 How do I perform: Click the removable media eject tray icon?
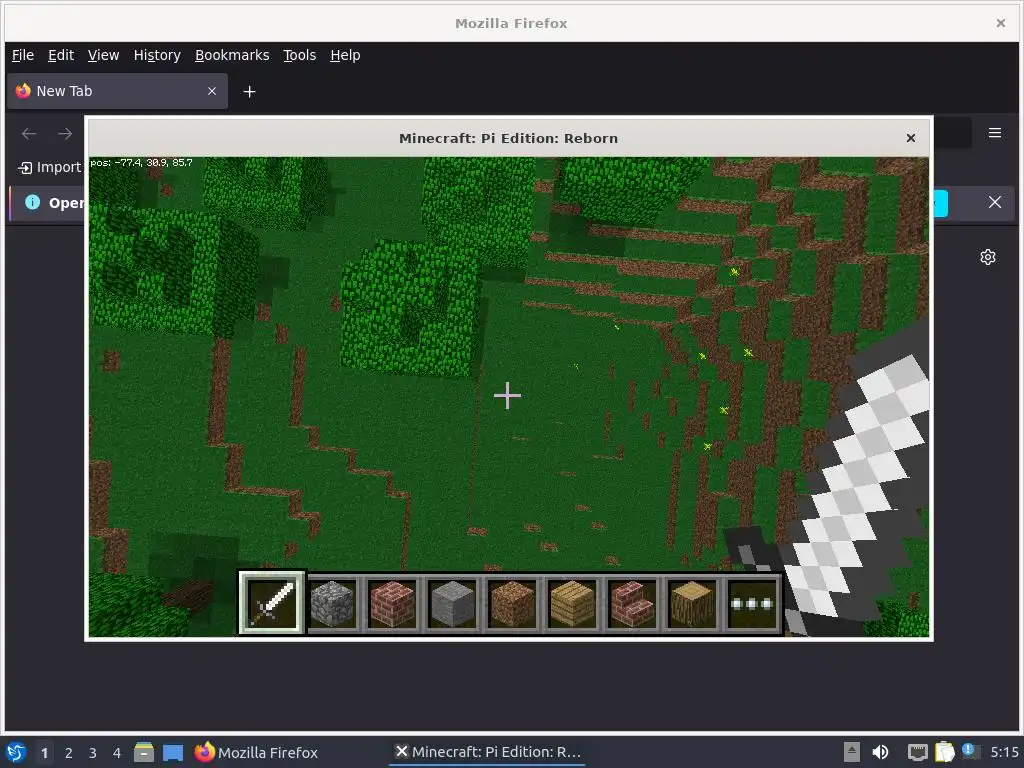tap(852, 752)
